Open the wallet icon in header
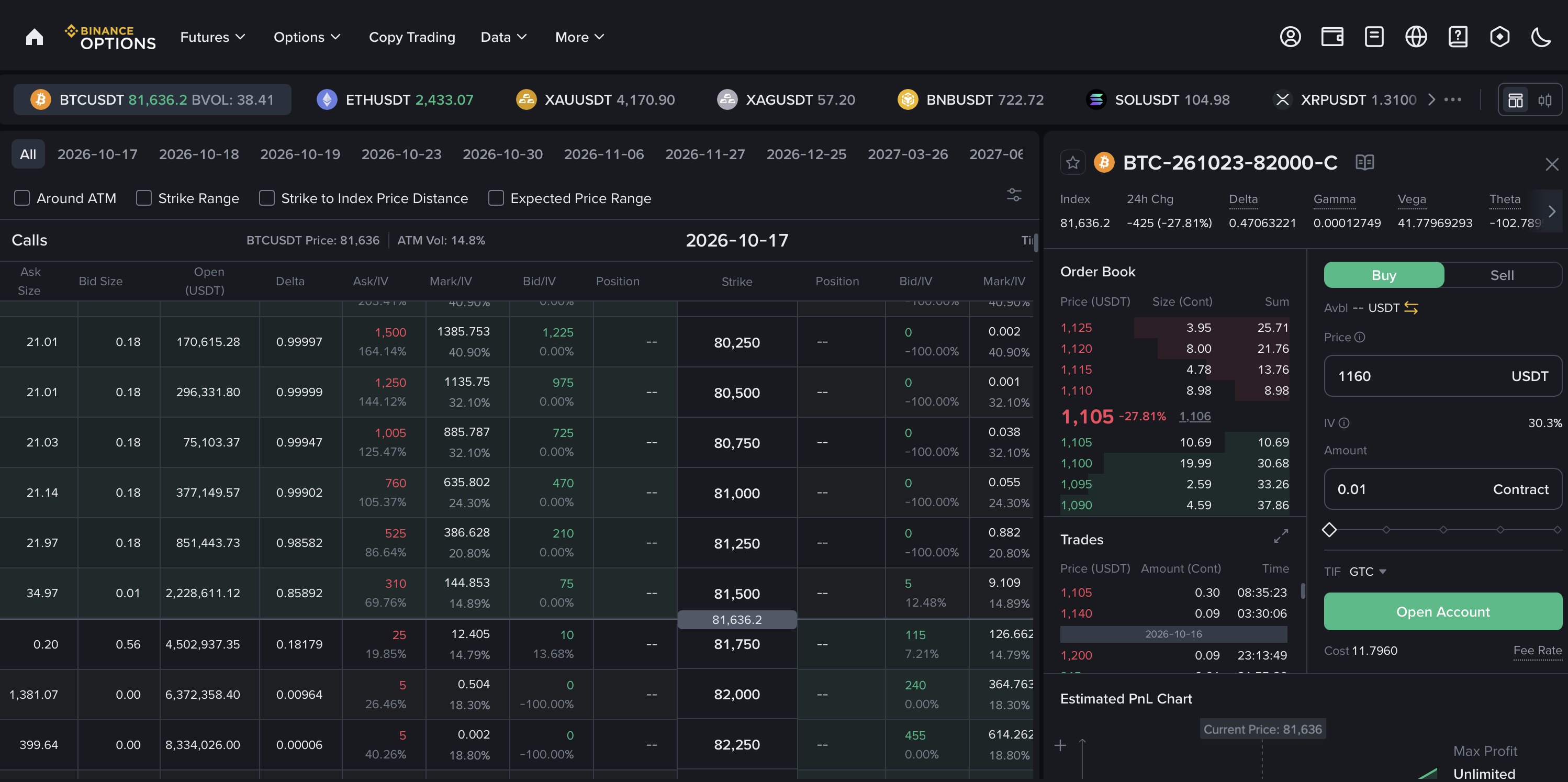 coord(1332,37)
